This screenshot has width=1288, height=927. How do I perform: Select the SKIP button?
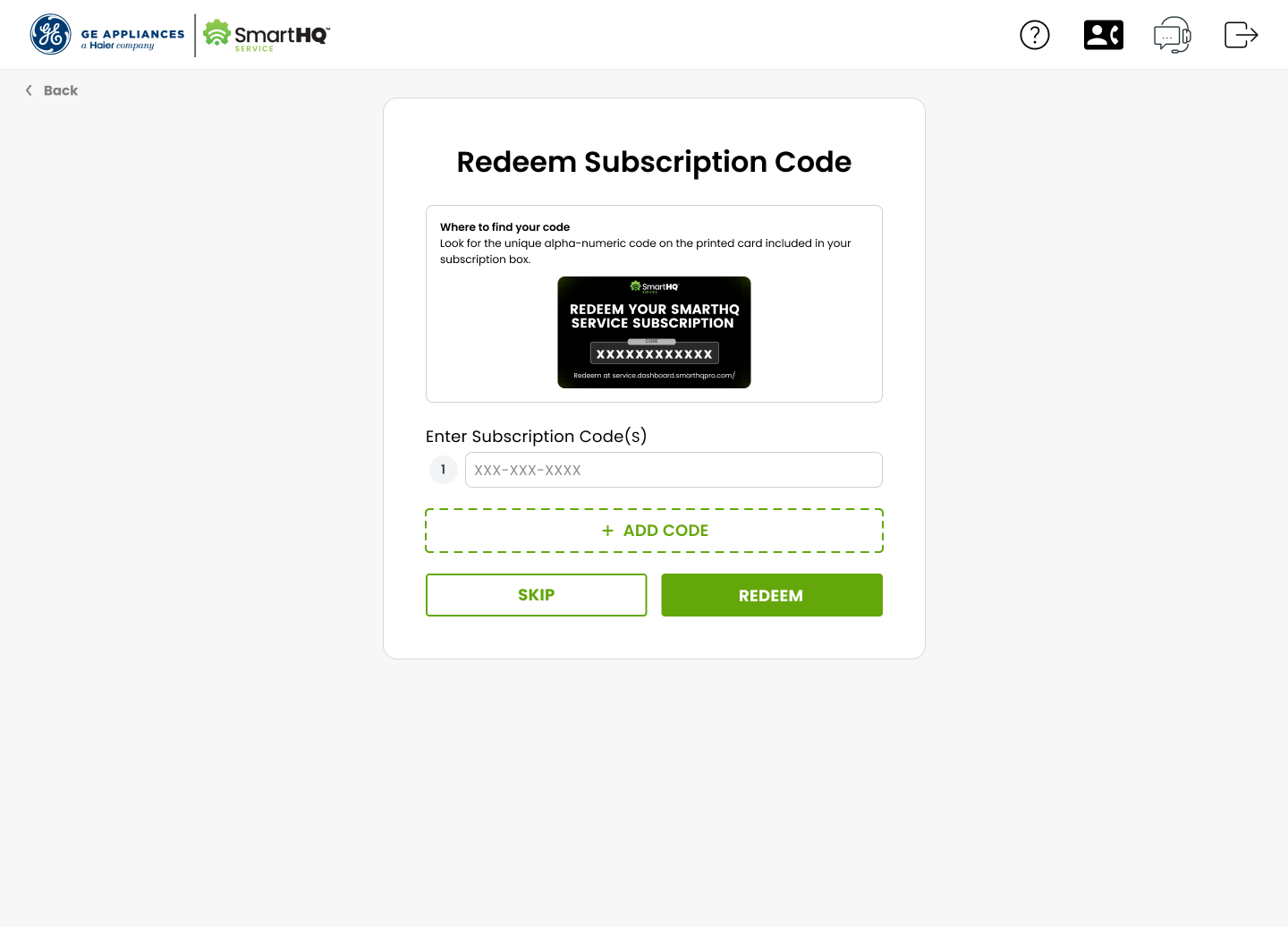point(536,594)
